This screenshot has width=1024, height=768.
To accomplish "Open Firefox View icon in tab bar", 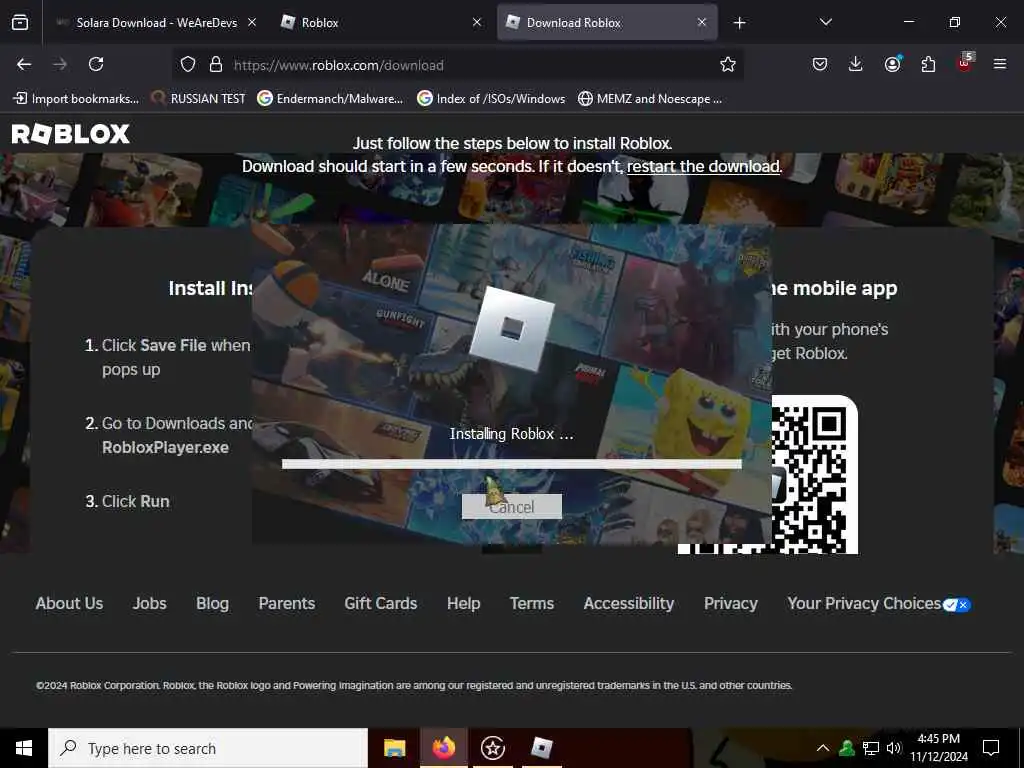I will pos(20,22).
